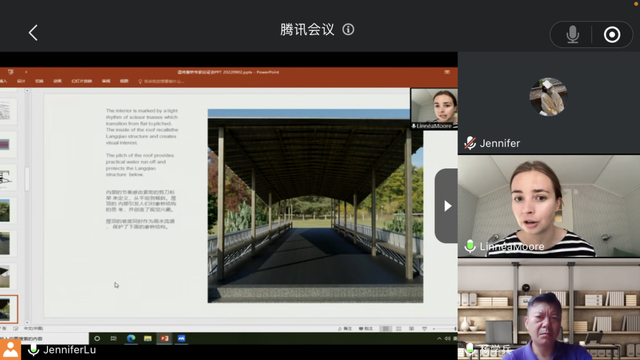Expand the shared screen with the arrow handle
The image size is (640, 360).
tap(447, 206)
